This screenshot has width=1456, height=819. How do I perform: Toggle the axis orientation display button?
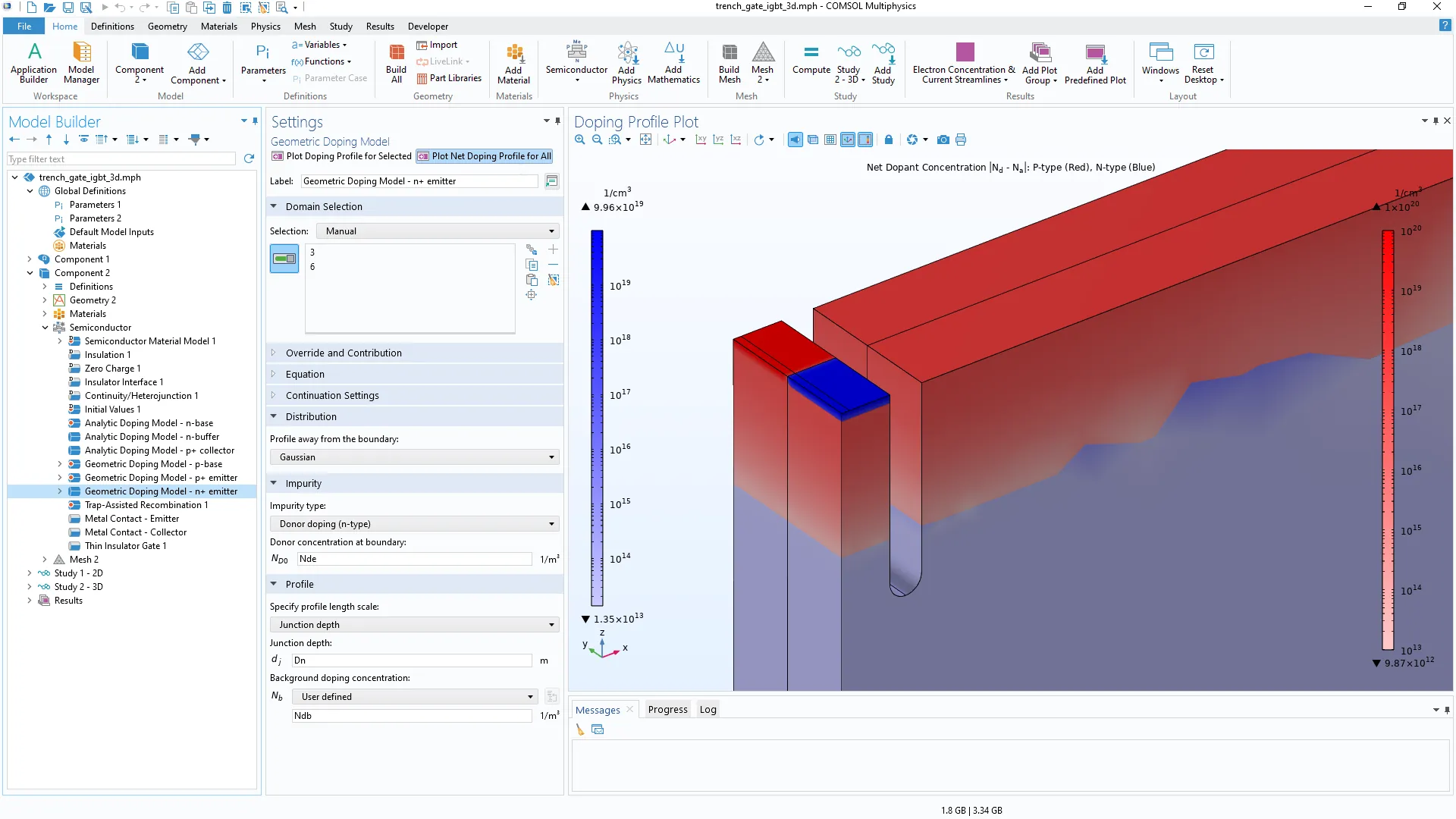coord(848,140)
